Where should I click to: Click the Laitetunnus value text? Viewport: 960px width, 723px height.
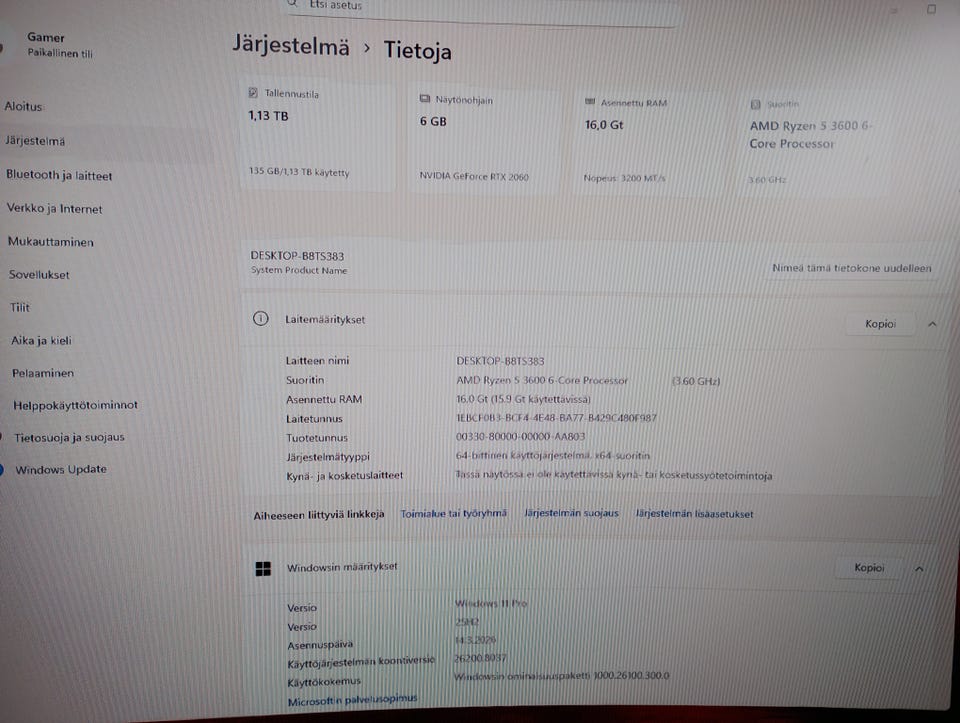(x=557, y=418)
